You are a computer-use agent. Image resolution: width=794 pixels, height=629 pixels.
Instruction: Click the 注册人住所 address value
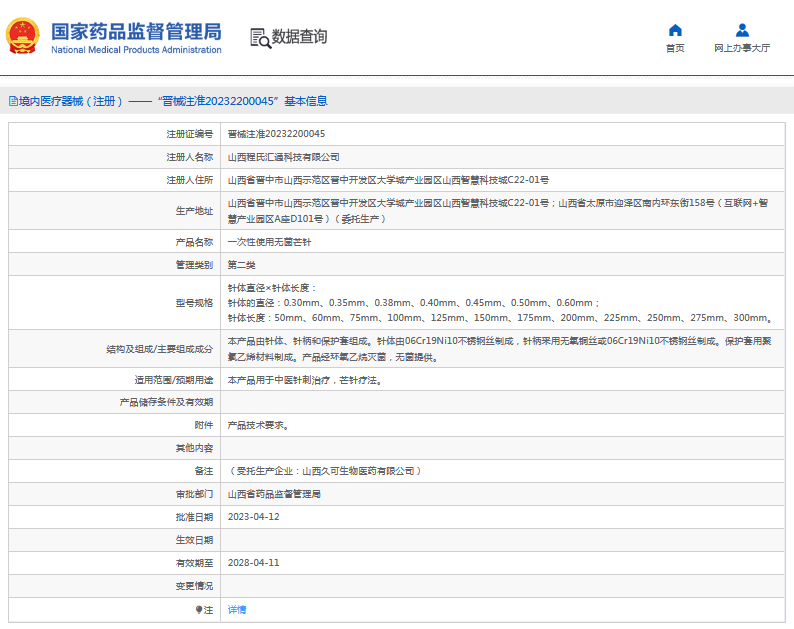388,180
